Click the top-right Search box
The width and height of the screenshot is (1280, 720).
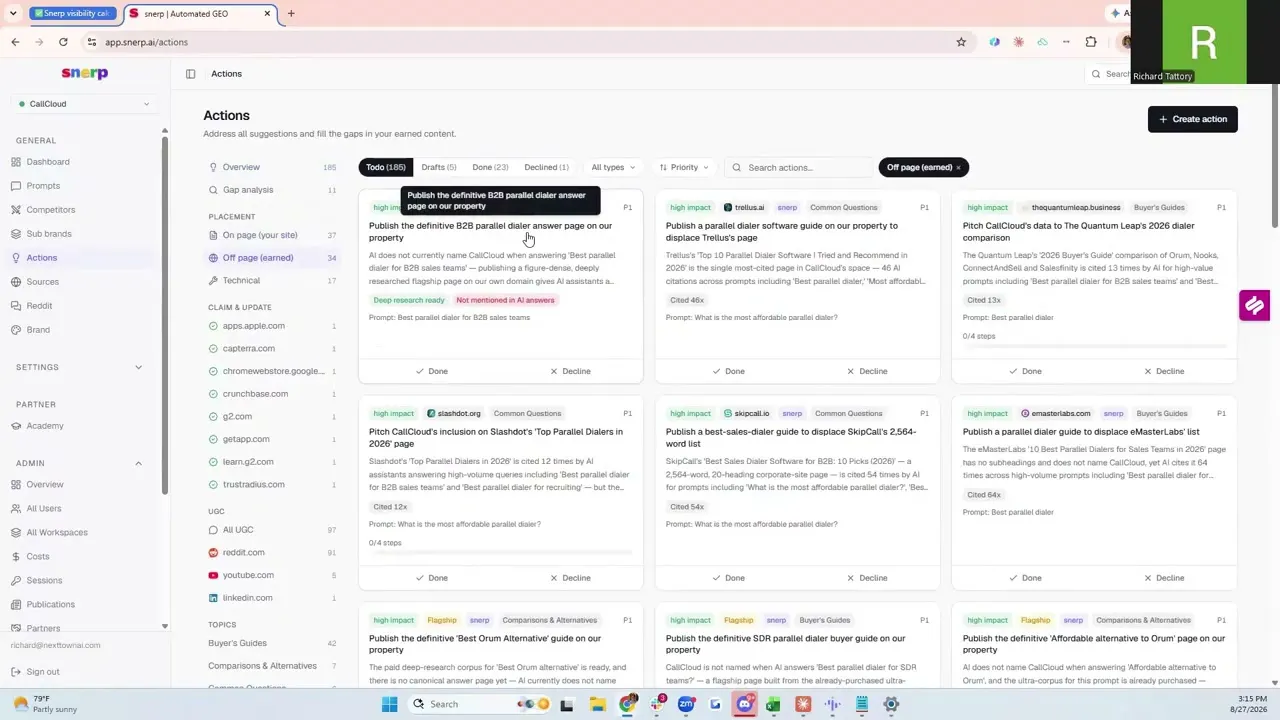click(1112, 74)
